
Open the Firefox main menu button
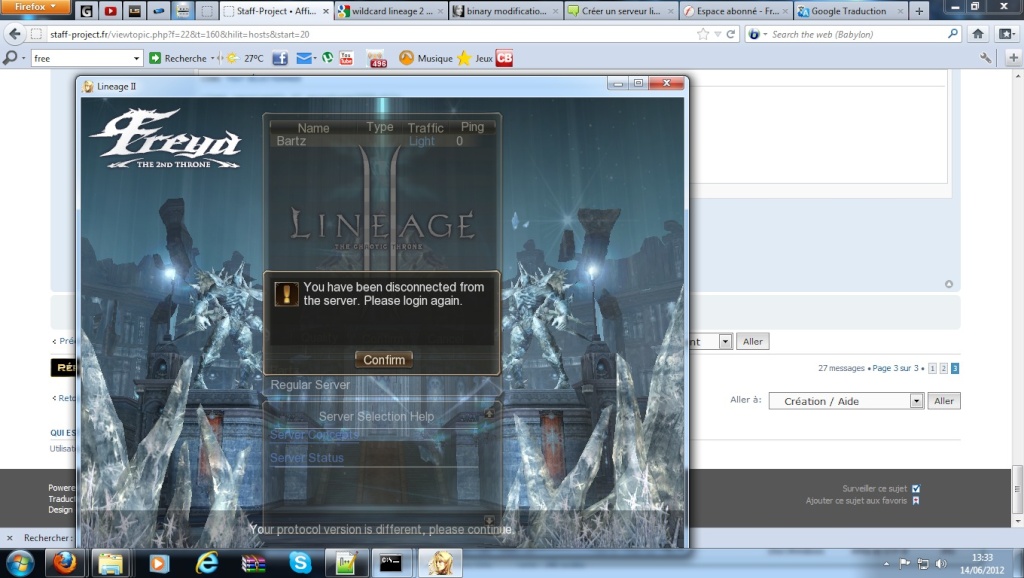(35, 7)
